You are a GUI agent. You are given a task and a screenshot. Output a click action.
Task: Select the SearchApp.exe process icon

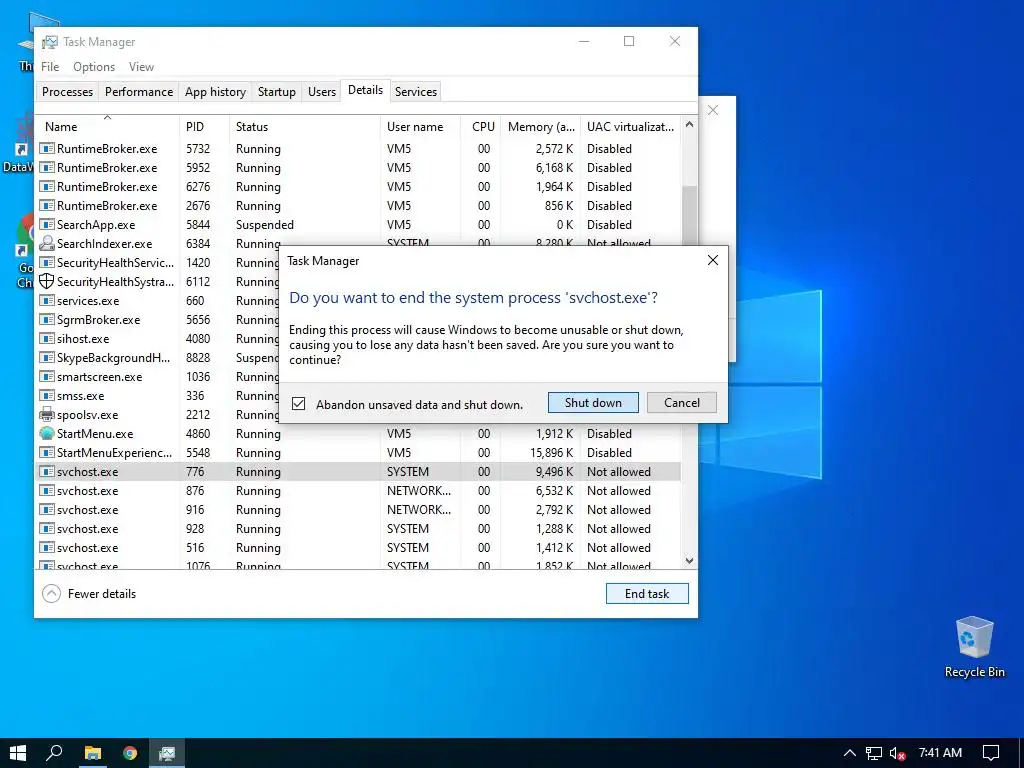coord(46,225)
